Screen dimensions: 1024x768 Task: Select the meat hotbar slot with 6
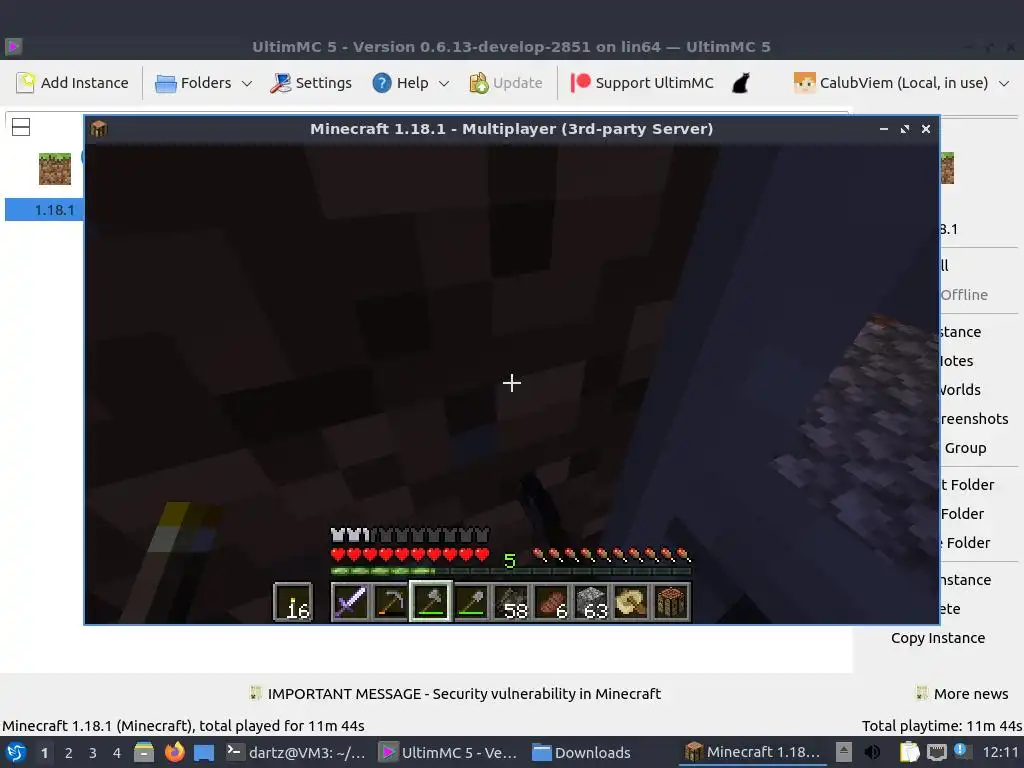[x=551, y=602]
